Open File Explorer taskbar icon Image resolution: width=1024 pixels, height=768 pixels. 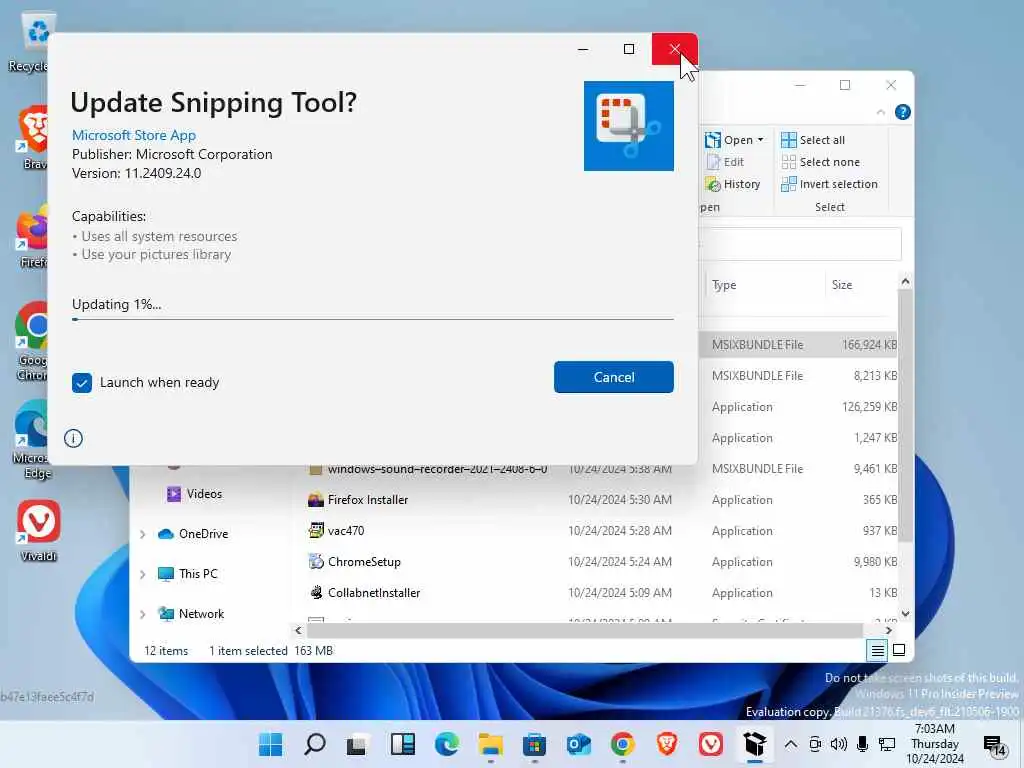[490, 744]
